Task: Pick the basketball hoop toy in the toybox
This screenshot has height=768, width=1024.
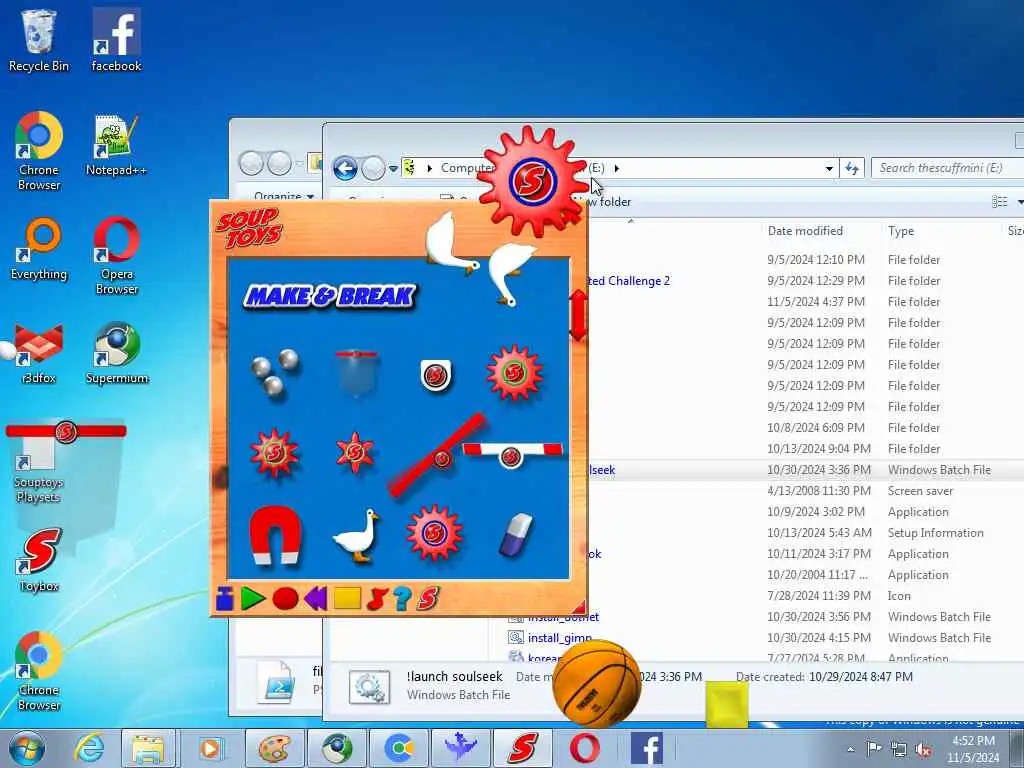Action: [356, 372]
